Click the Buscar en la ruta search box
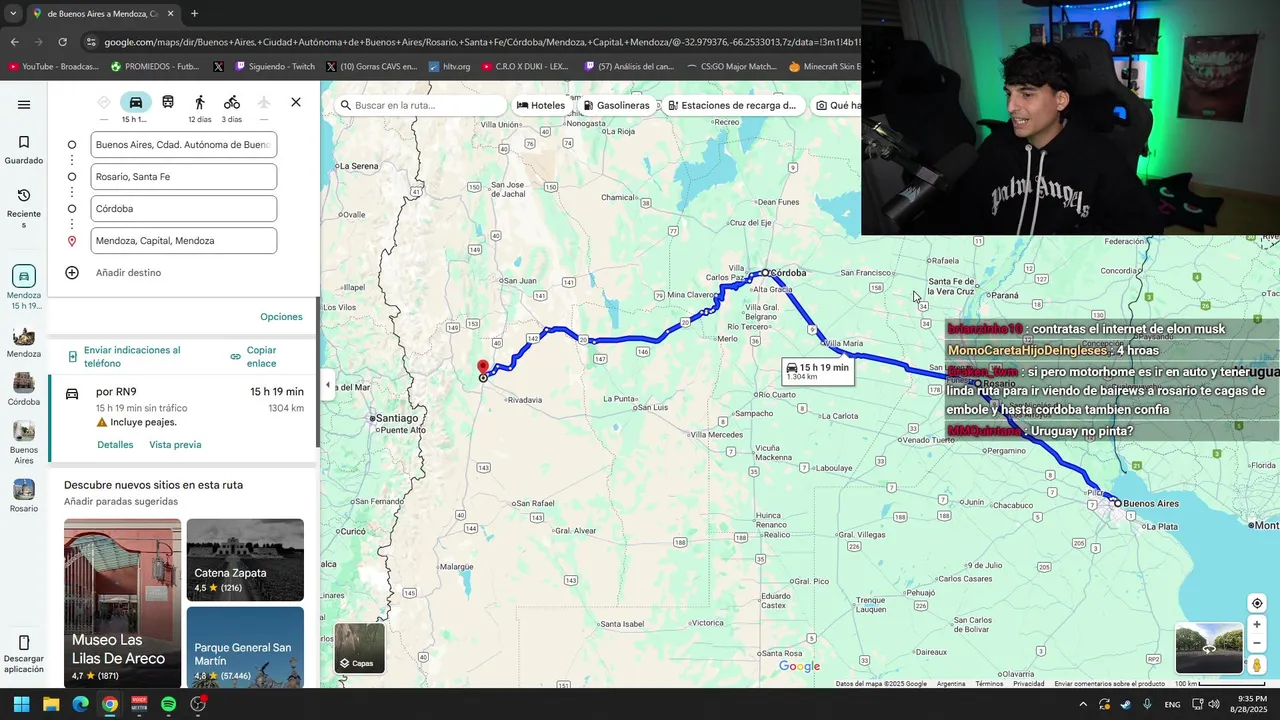 pos(420,105)
